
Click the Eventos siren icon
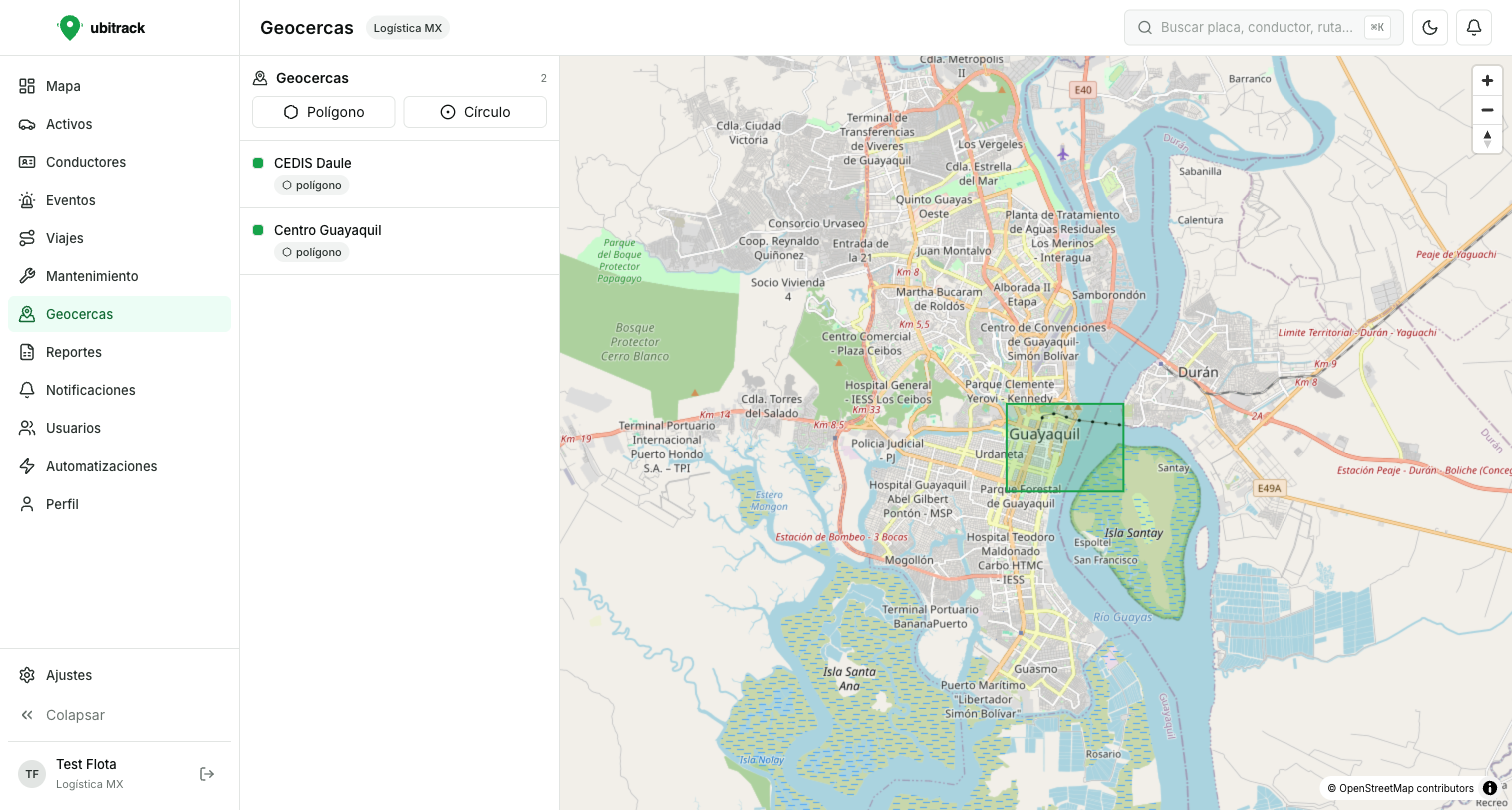click(x=27, y=200)
